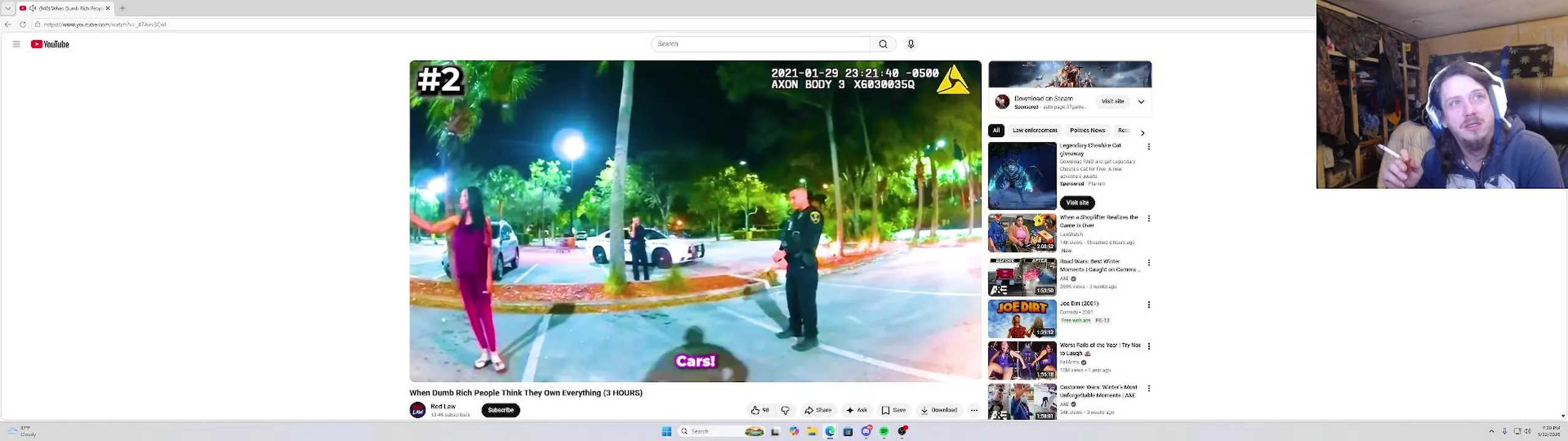The width and height of the screenshot is (1568, 441).
Task: Click the YouTube logo to go home
Action: 50,44
